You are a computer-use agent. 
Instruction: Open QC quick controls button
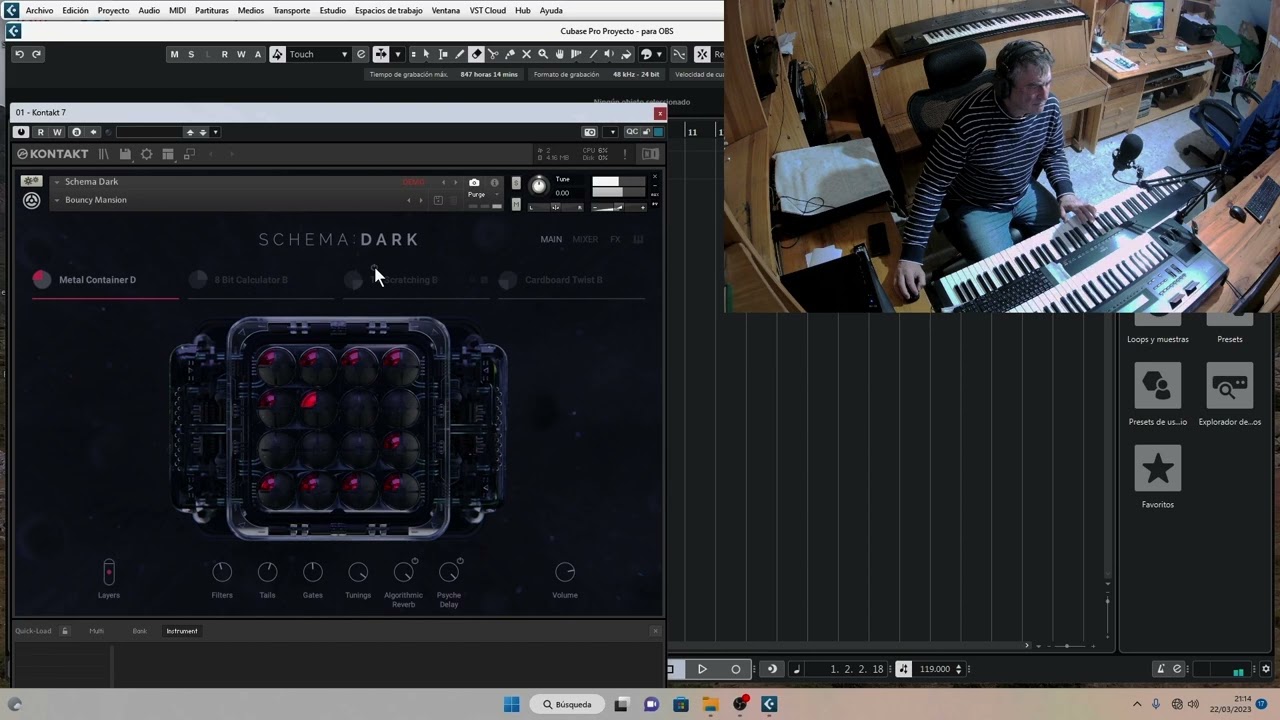coord(632,132)
